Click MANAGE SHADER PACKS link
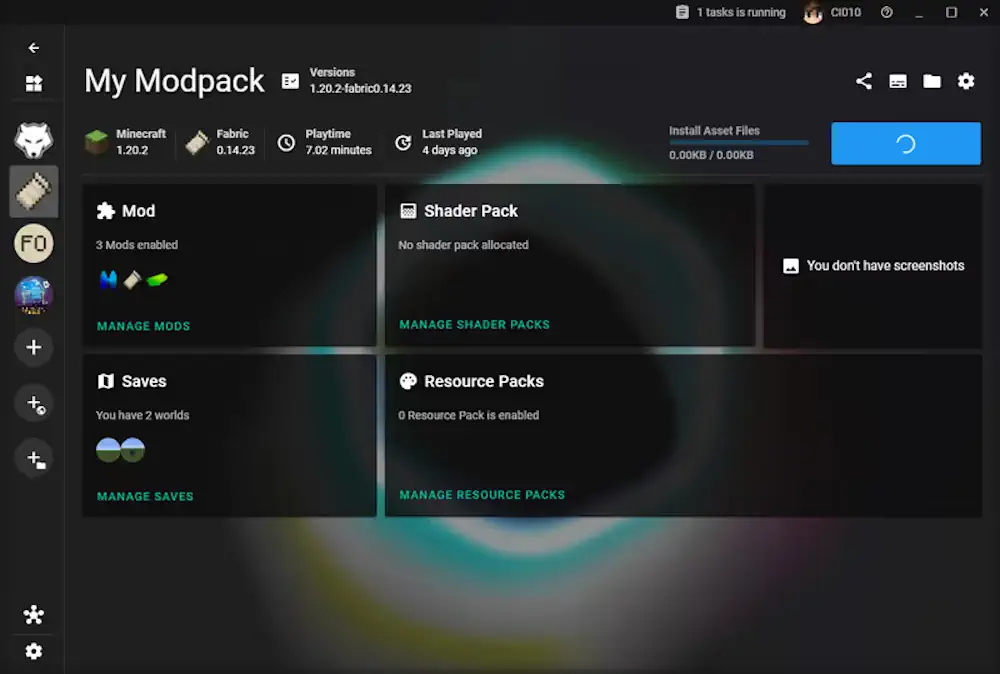Viewport: 1000px width, 674px height. click(x=474, y=325)
